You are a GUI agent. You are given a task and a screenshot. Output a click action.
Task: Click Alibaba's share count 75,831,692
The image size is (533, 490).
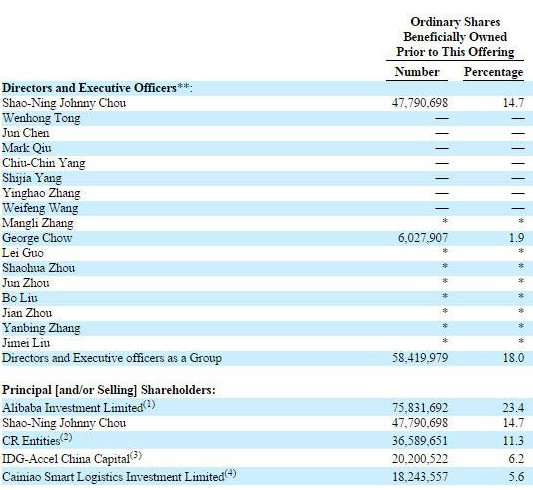(x=420, y=407)
